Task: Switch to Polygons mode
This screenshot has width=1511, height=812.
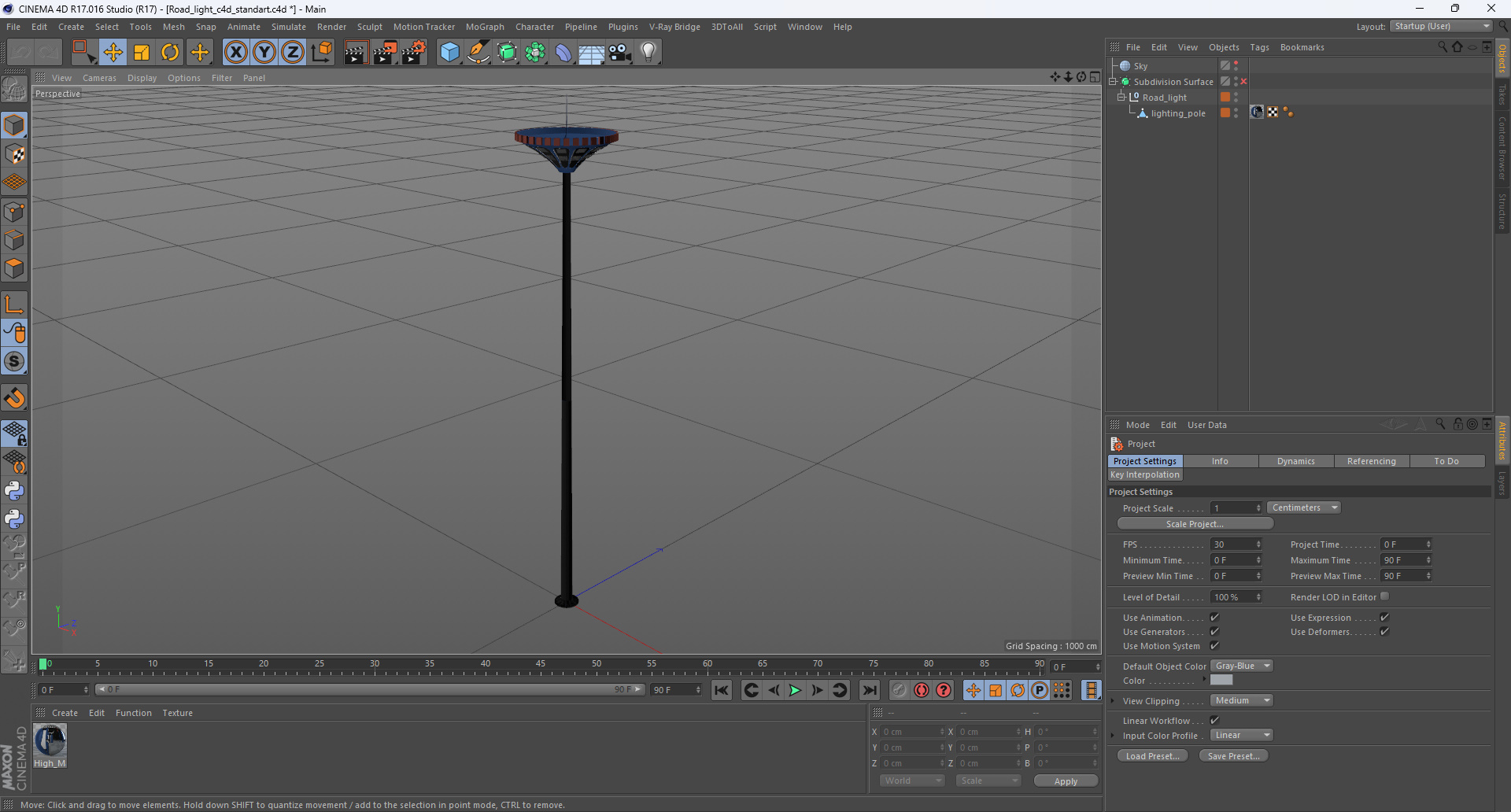Action: pos(14,269)
